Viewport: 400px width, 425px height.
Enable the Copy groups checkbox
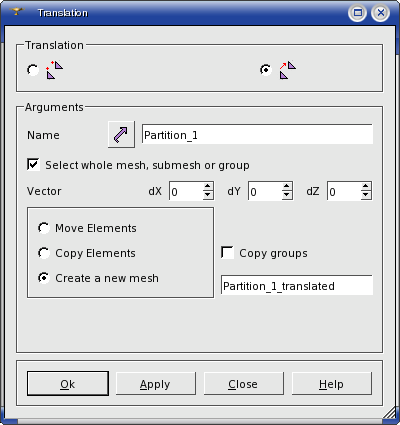pyautogui.click(x=227, y=252)
